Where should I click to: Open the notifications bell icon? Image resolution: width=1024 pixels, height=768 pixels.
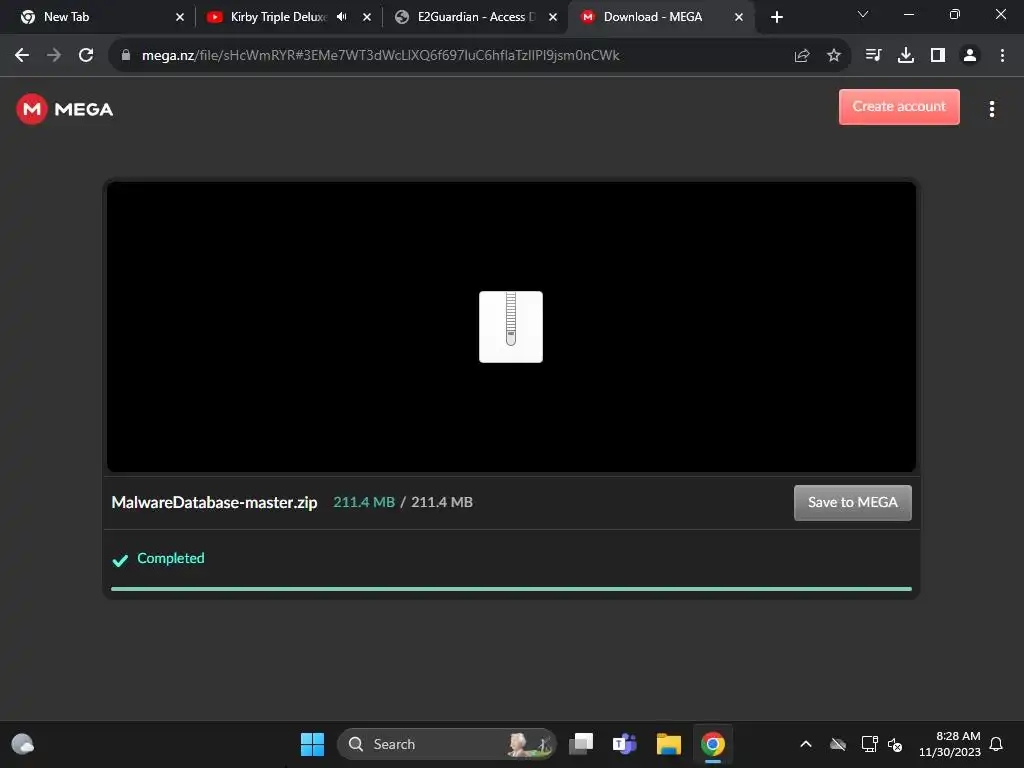[x=996, y=744]
